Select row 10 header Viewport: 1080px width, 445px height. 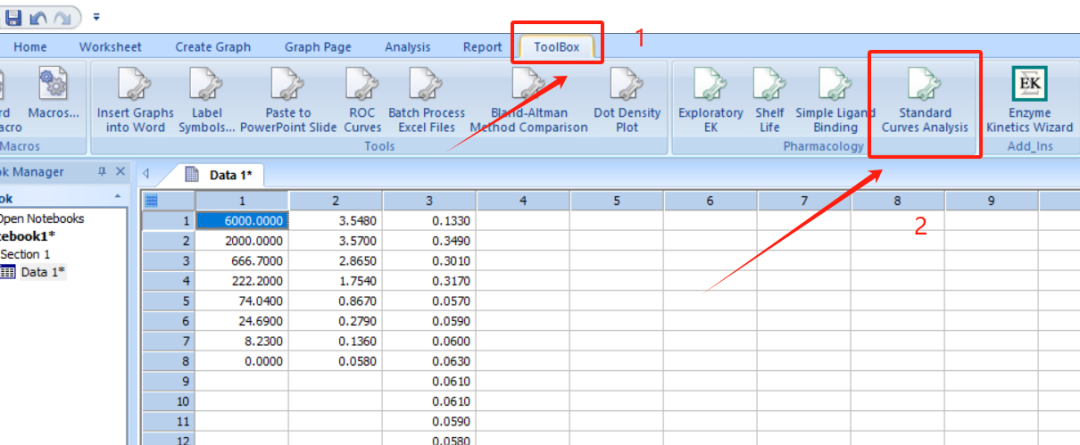click(x=168, y=402)
